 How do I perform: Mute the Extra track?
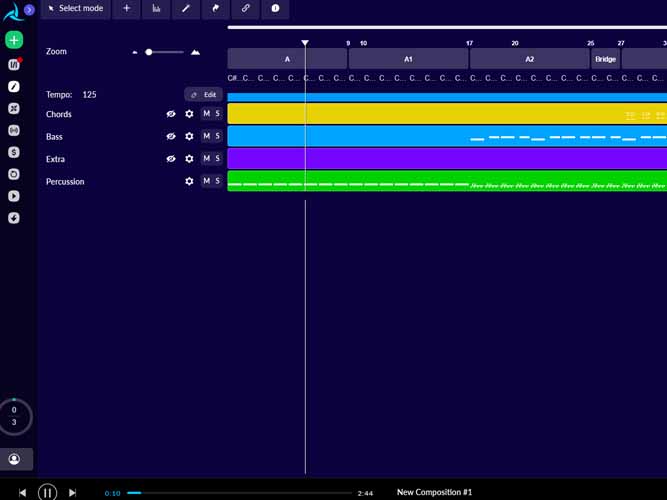coord(206,159)
